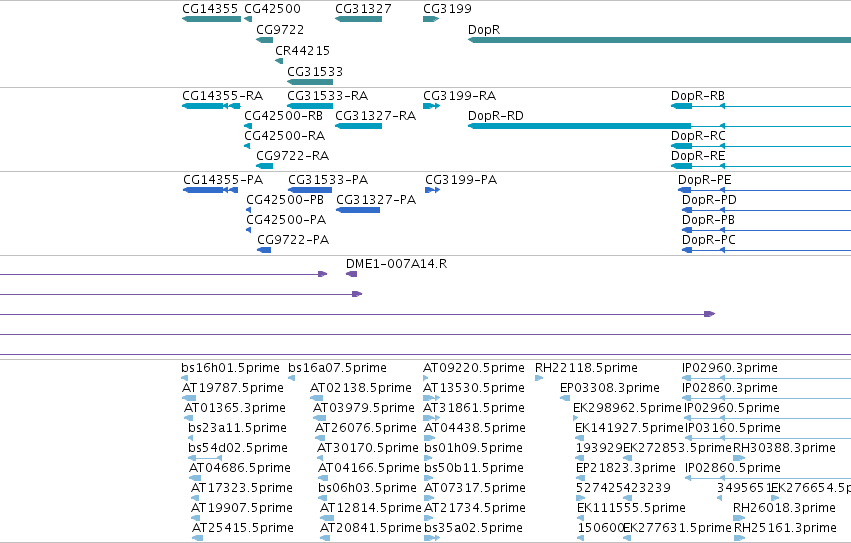Select protein CG31533-PA
This screenshot has width=851, height=543.
pos(310,190)
